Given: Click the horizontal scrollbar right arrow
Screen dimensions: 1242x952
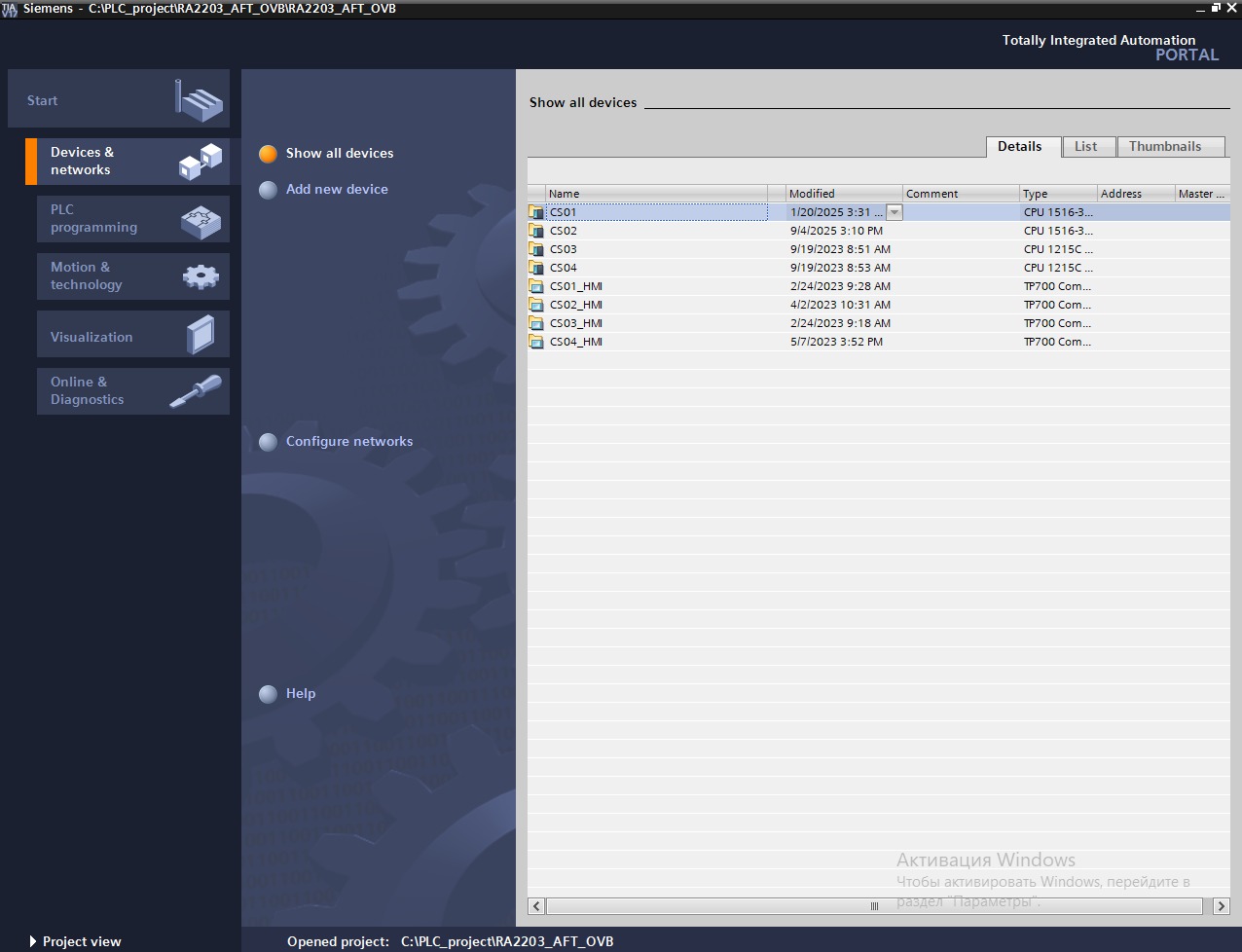Looking at the screenshot, I should click(x=1221, y=906).
